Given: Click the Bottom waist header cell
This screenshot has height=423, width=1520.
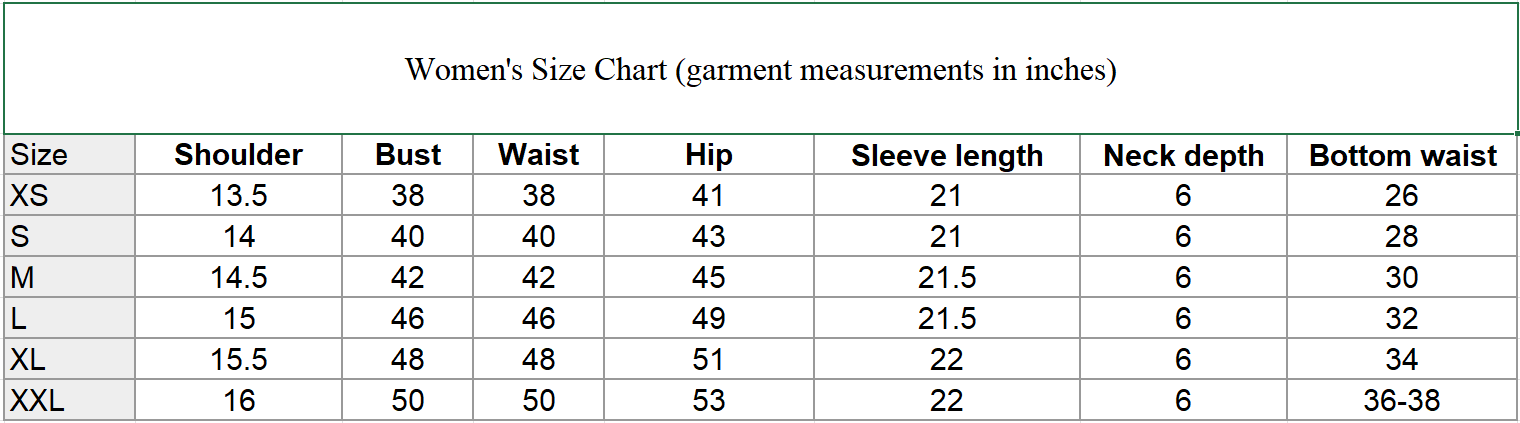Looking at the screenshot, I should [1402, 155].
